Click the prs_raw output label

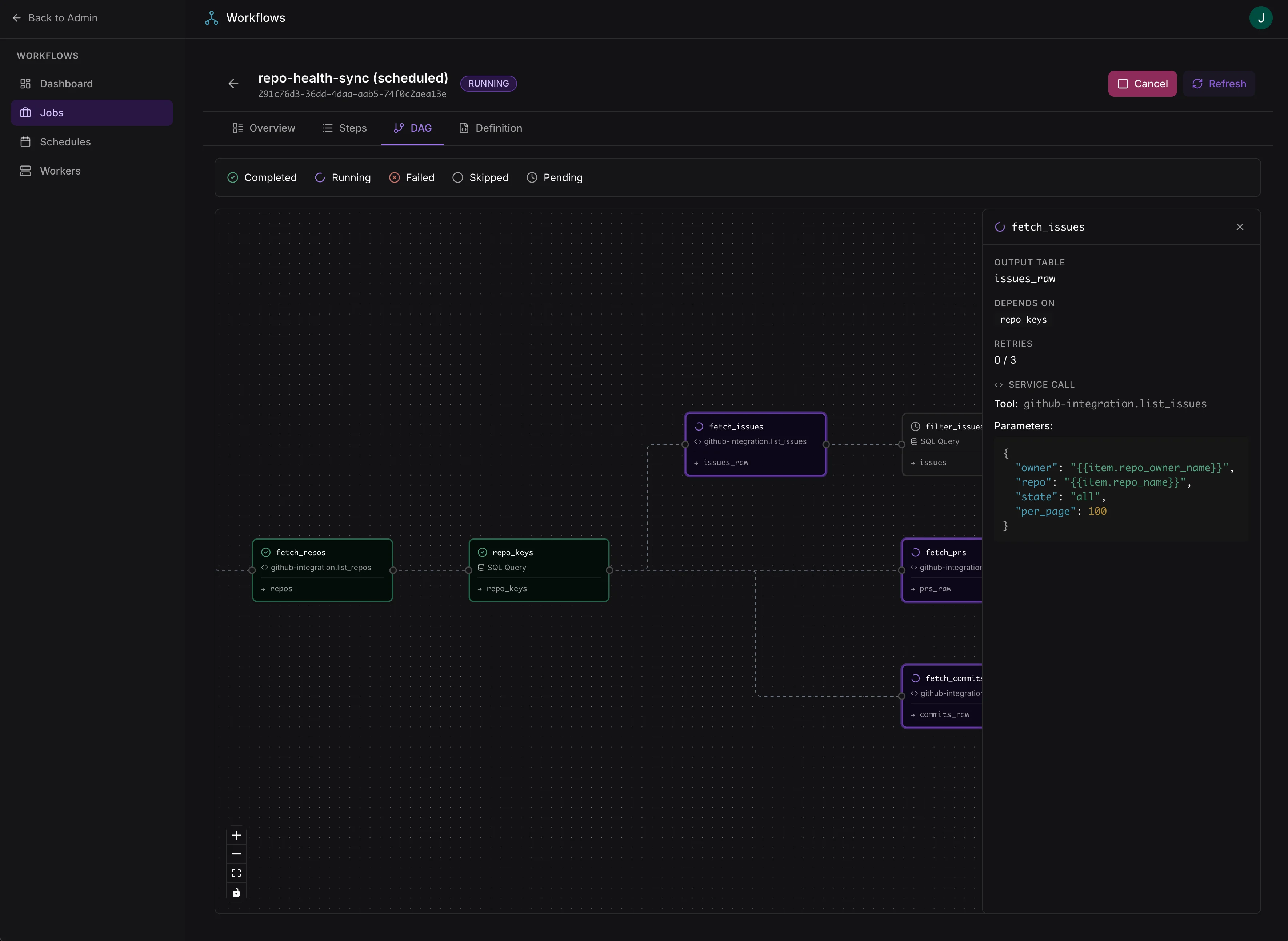pos(935,589)
